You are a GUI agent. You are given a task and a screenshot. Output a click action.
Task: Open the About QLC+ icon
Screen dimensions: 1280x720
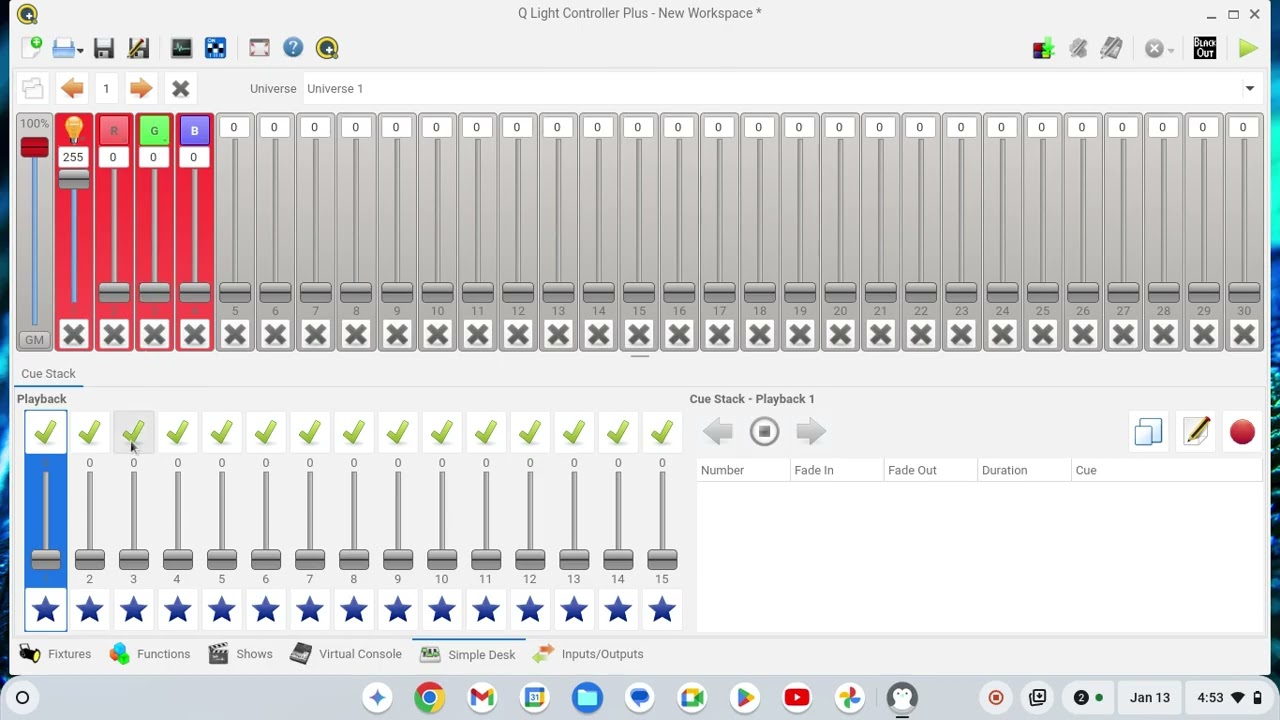pyautogui.click(x=327, y=48)
